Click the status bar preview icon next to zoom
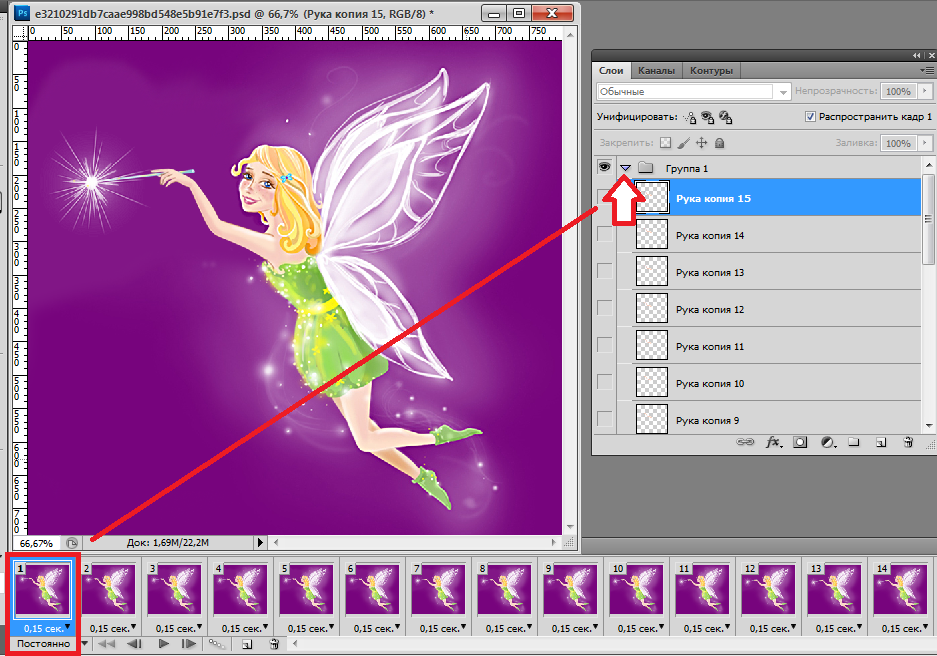 [72, 543]
